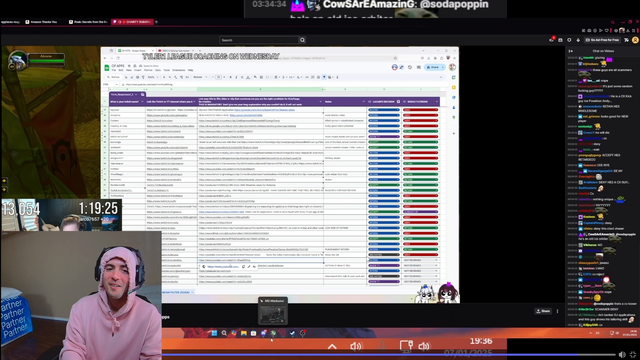Image resolution: width=640 pixels, height=360 pixels.
Task: Star the CF APPS spreadsheet
Action: click(x=129, y=66)
